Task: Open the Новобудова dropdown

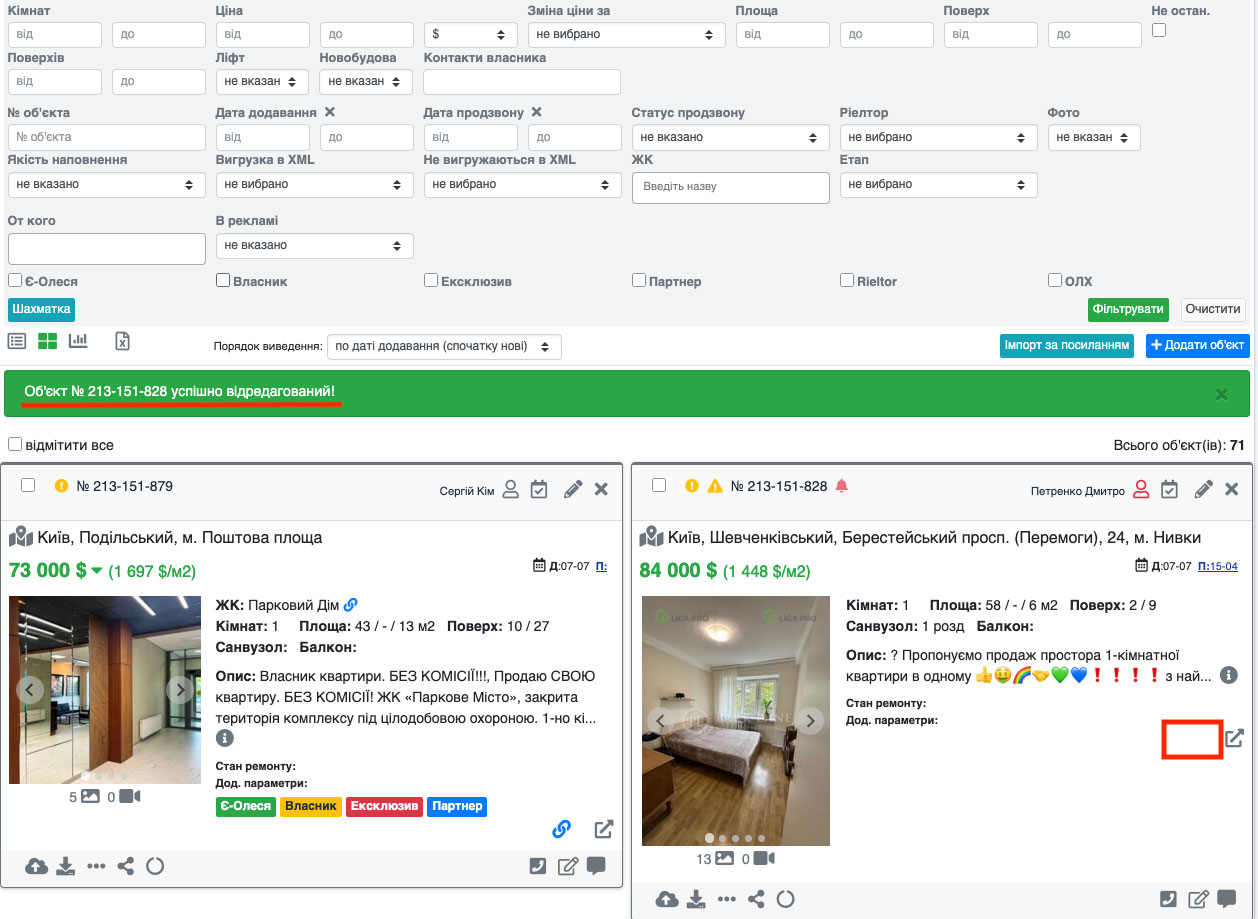Action: (367, 81)
